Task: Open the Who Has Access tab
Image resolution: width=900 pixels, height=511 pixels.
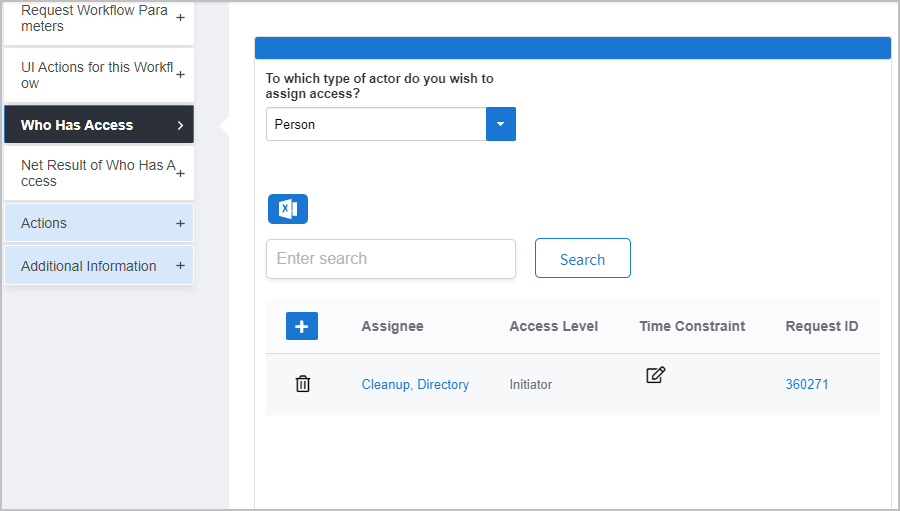Action: point(99,125)
